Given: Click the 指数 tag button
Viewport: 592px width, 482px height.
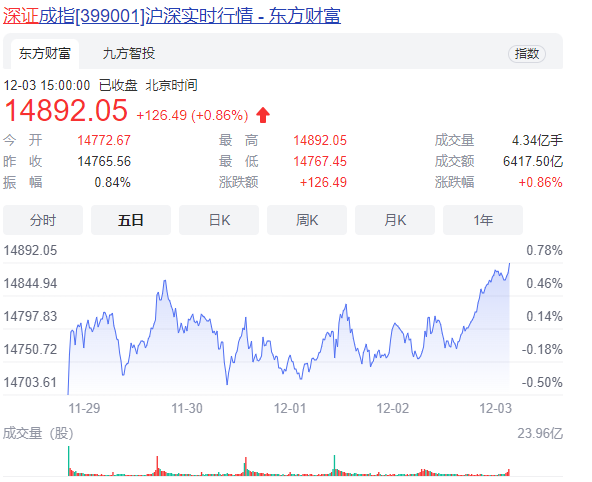Looking at the screenshot, I should click(527, 54).
